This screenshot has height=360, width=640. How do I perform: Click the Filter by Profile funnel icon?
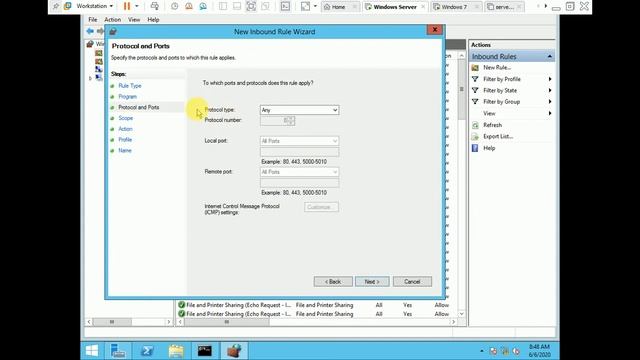(x=475, y=79)
